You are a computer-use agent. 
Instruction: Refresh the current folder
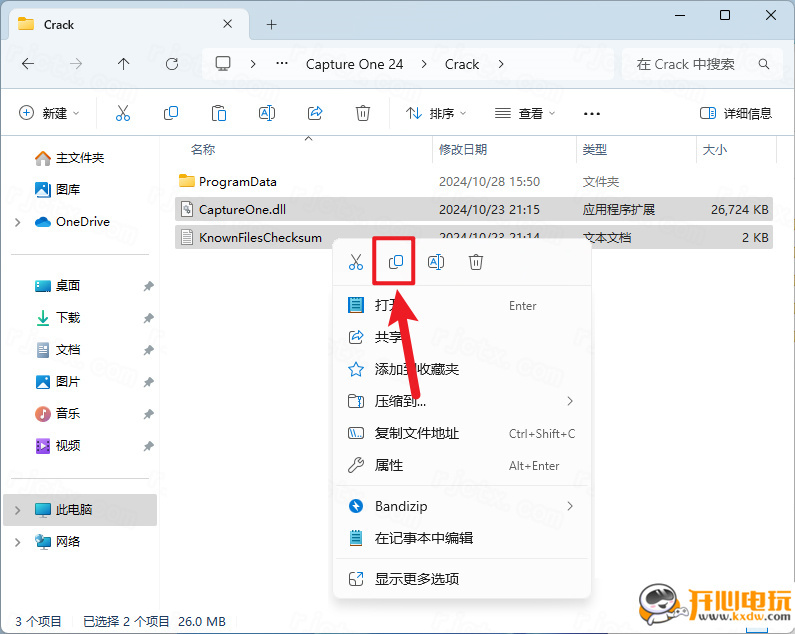(172, 64)
